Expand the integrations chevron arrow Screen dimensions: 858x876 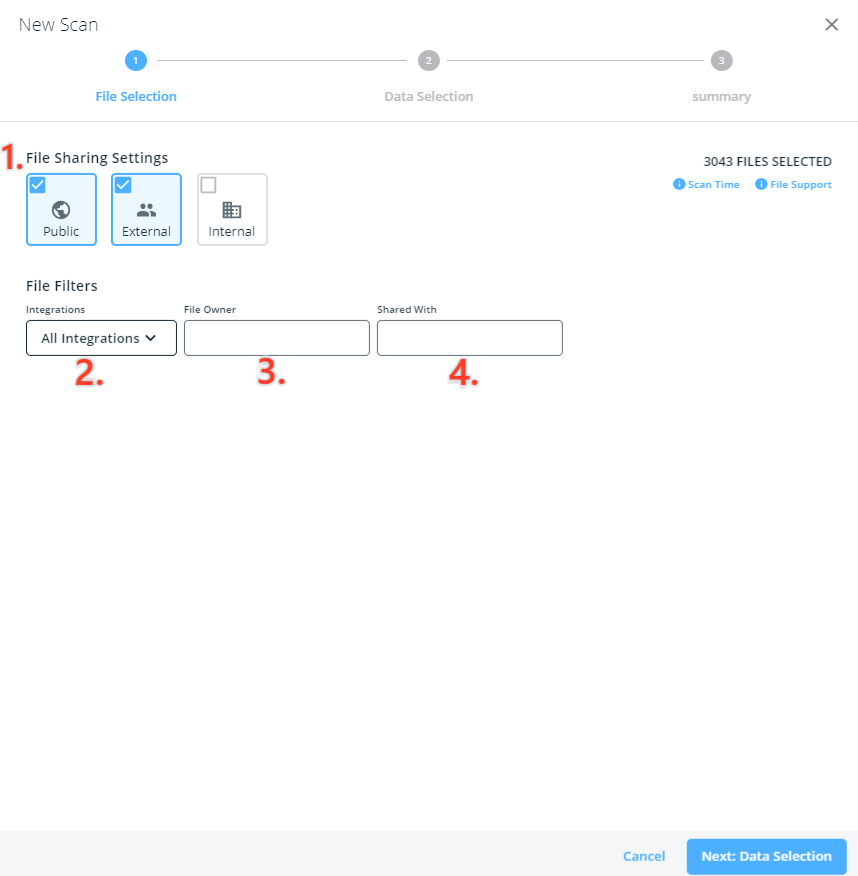point(151,338)
